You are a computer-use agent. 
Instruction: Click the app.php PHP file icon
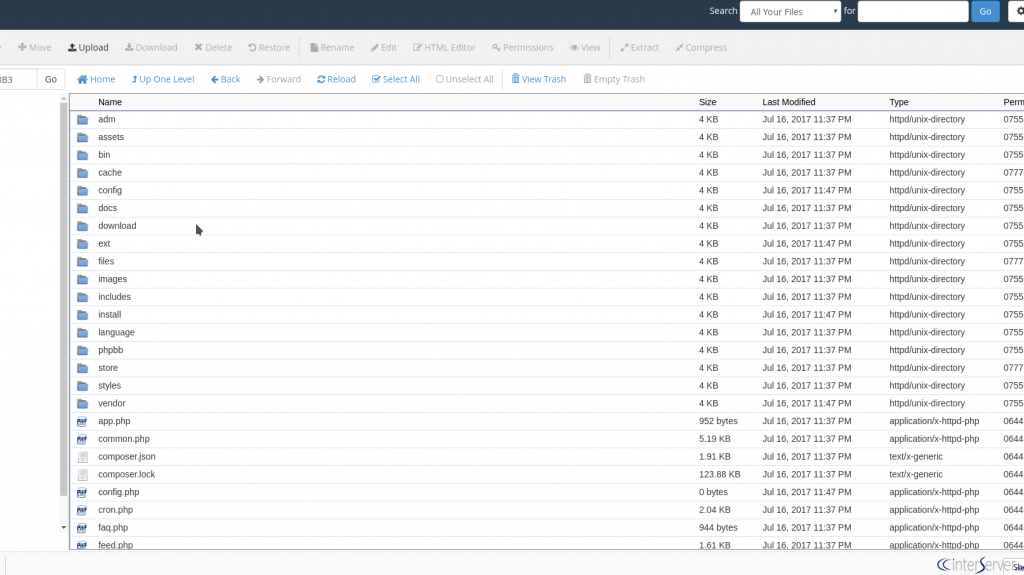[82, 421]
